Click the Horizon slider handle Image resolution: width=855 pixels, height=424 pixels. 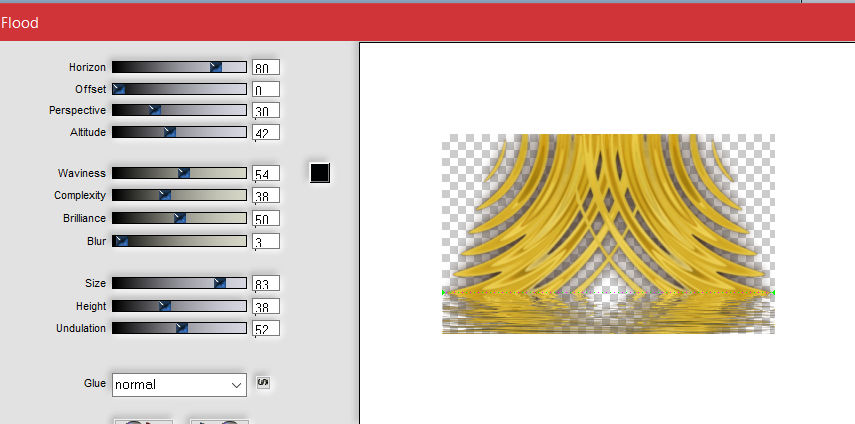coord(216,67)
